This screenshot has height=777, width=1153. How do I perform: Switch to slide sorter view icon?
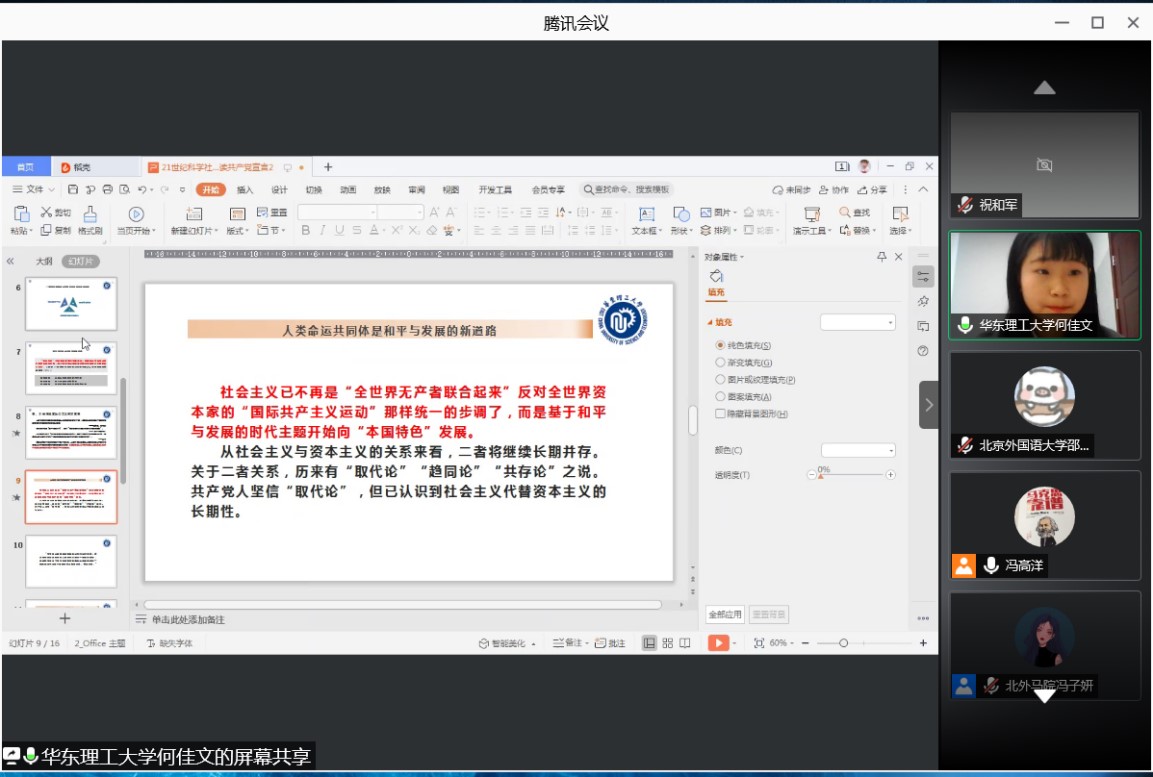pos(667,643)
